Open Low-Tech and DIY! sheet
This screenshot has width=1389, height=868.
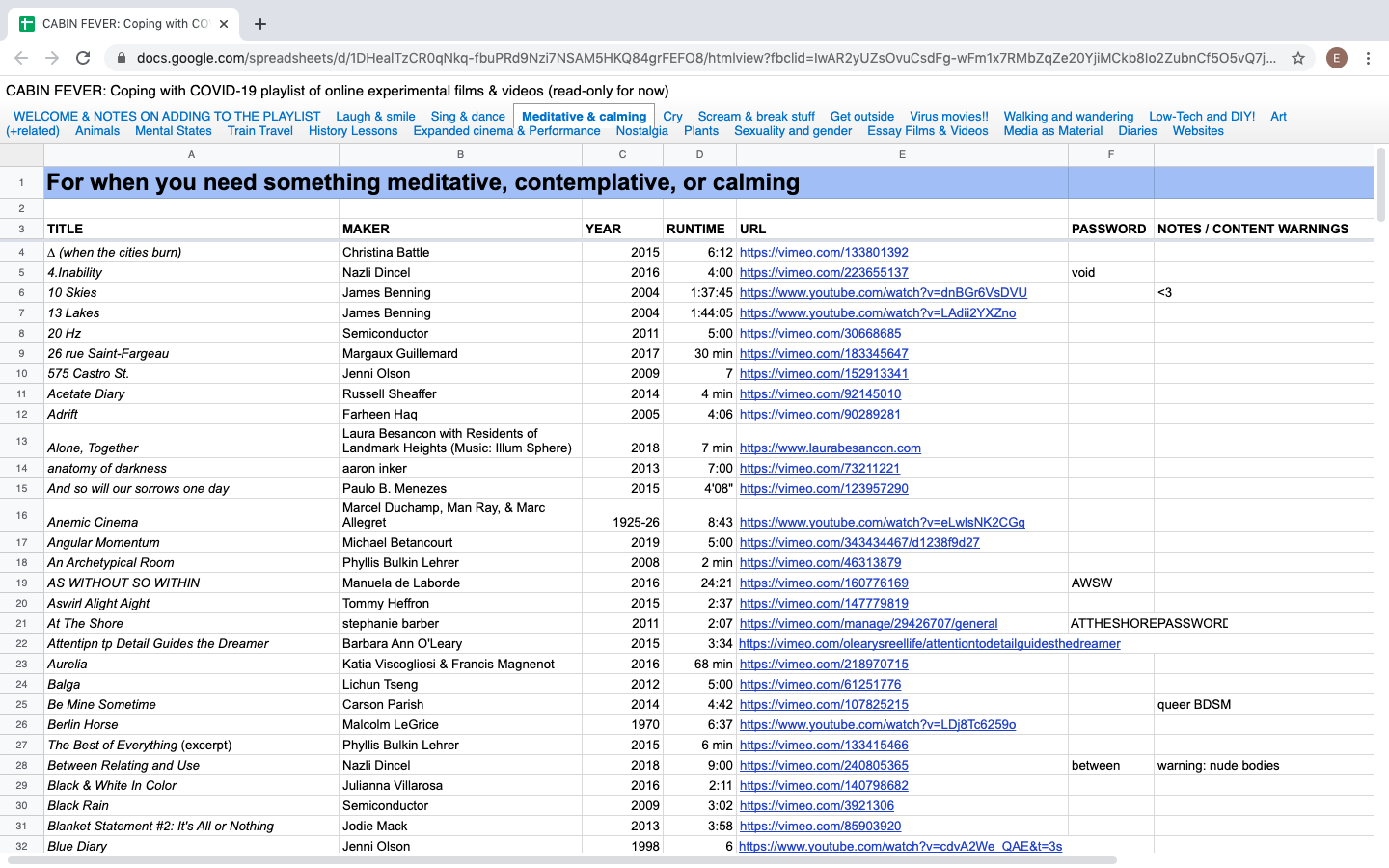1202,116
